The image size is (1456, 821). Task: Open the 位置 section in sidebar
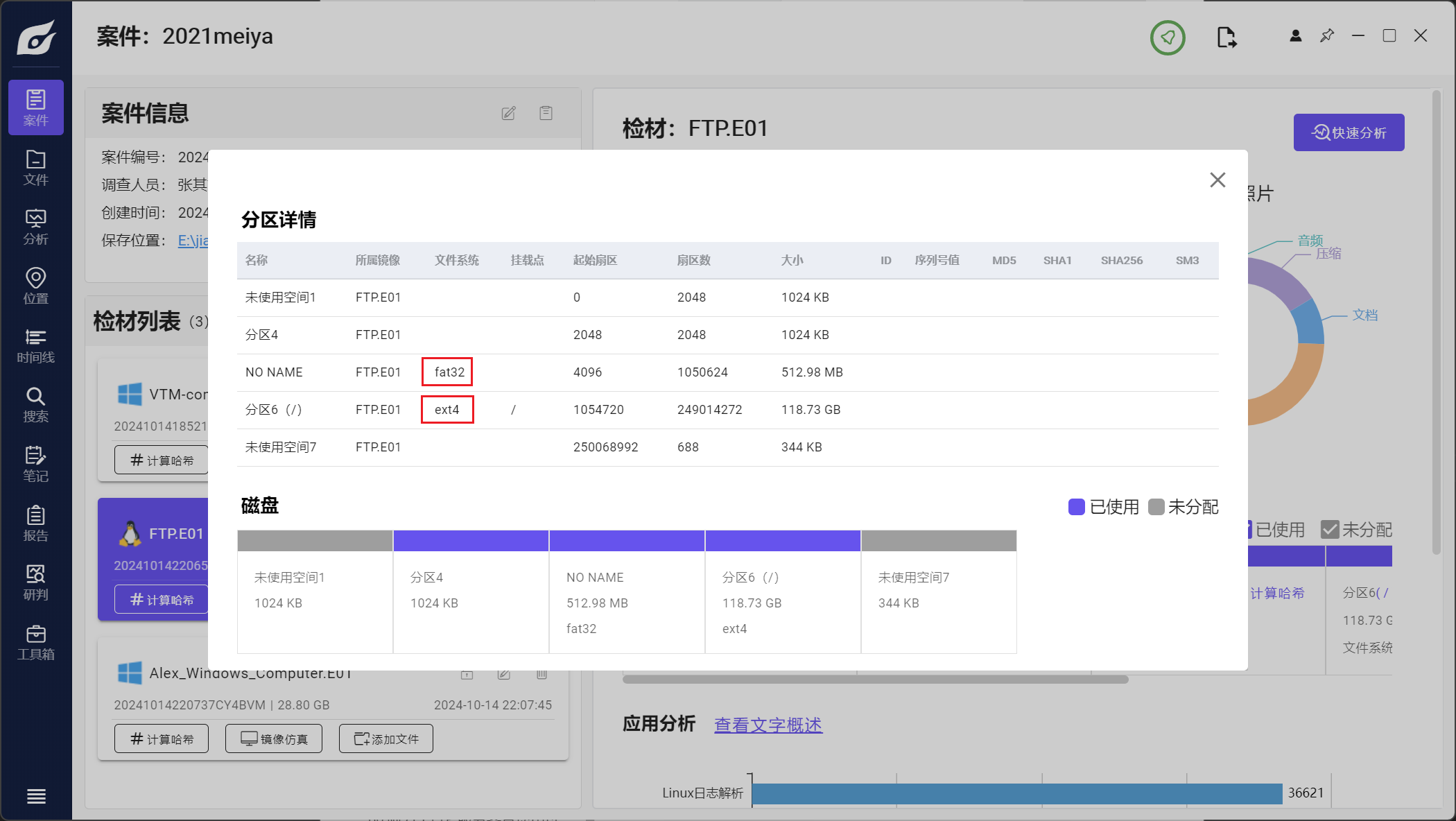pyautogui.click(x=36, y=286)
